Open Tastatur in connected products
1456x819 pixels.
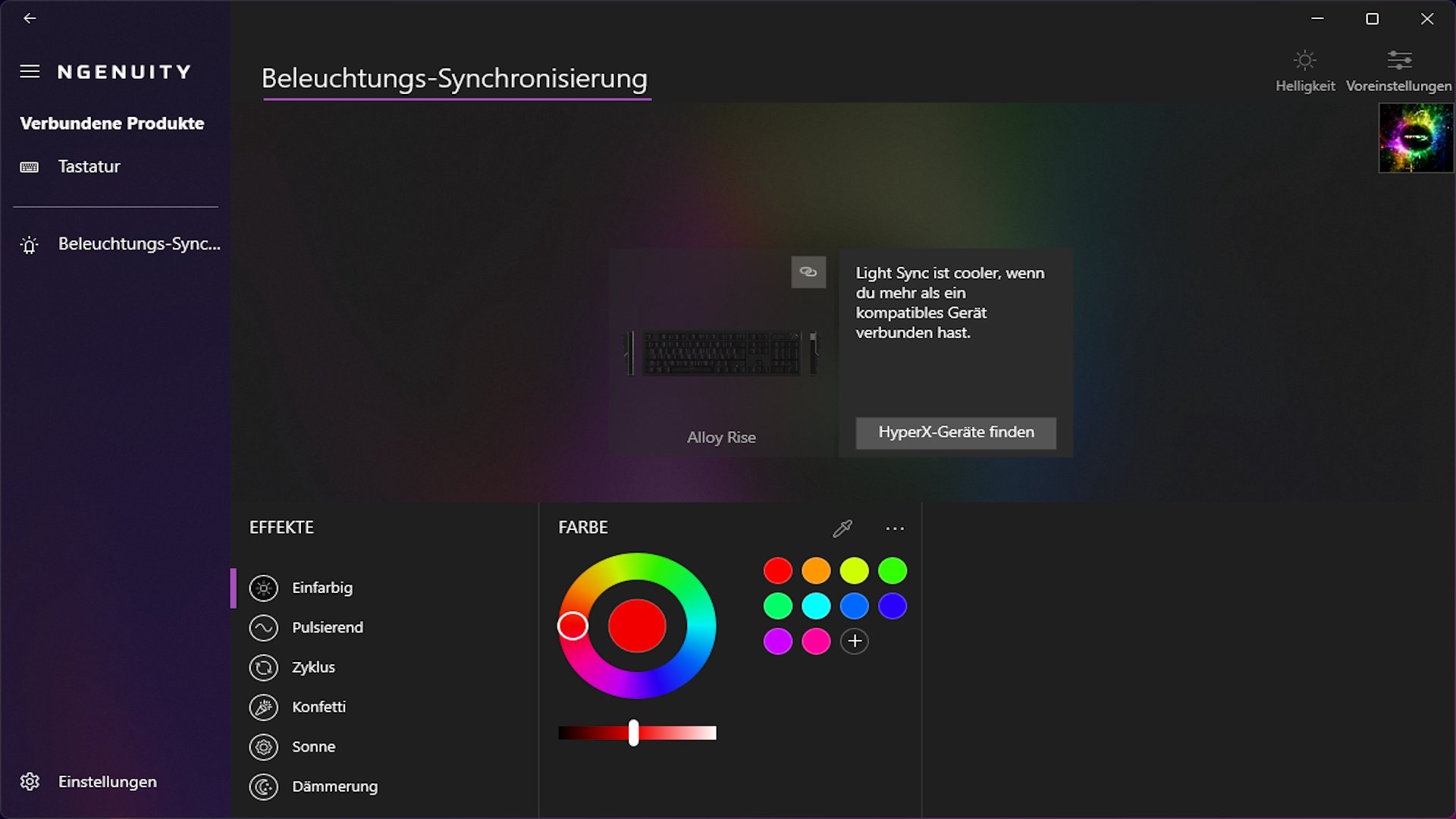tap(89, 167)
